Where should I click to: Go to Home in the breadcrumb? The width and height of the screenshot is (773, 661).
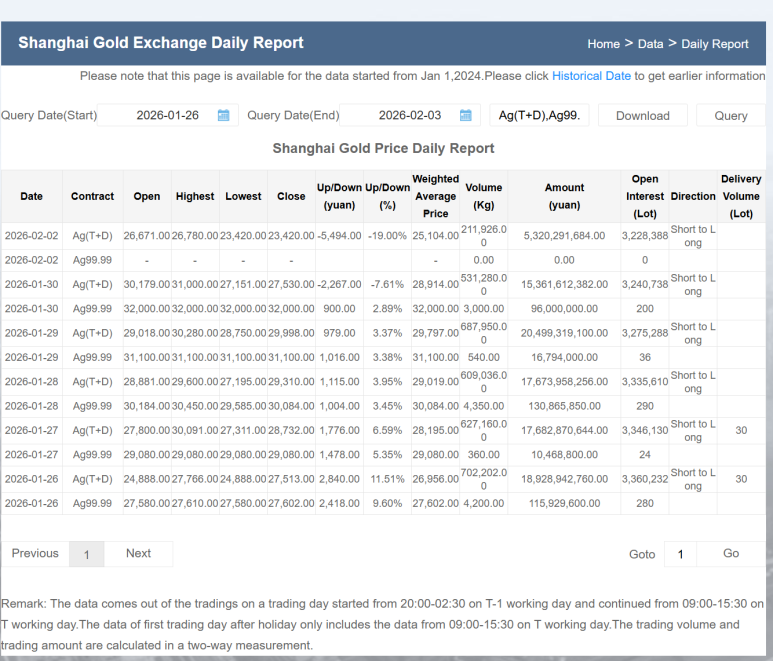point(603,44)
